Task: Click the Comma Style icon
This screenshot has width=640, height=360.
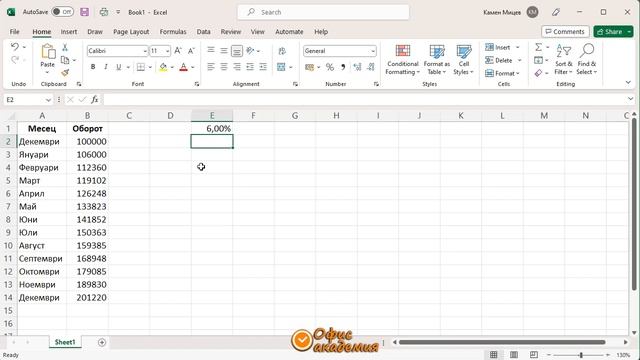Action: tap(343, 67)
